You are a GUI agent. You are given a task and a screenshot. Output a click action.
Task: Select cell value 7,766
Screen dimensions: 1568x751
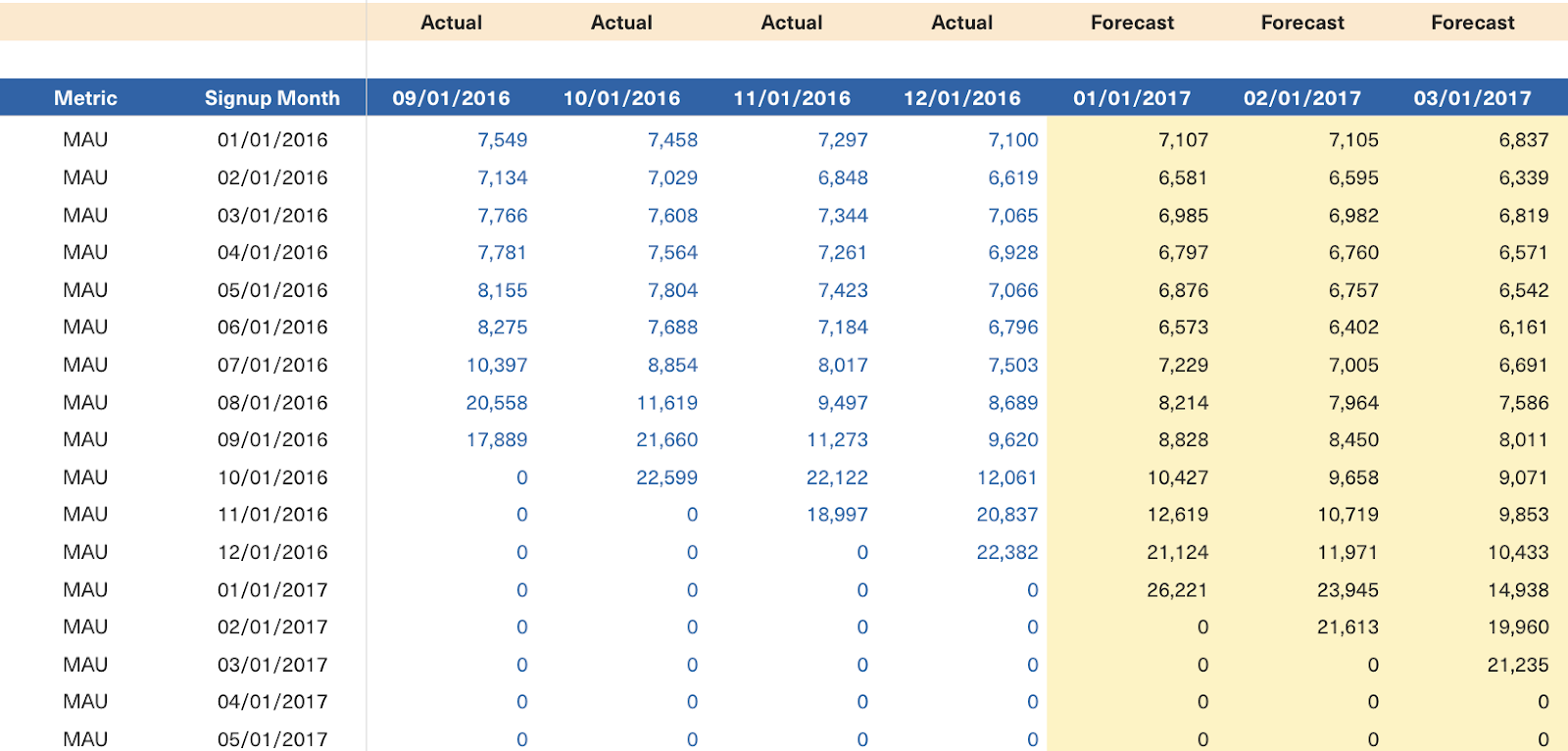point(503,216)
